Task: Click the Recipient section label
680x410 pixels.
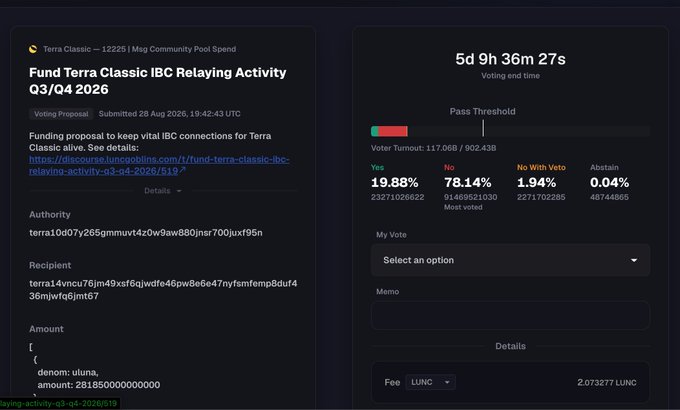Action: 50,266
